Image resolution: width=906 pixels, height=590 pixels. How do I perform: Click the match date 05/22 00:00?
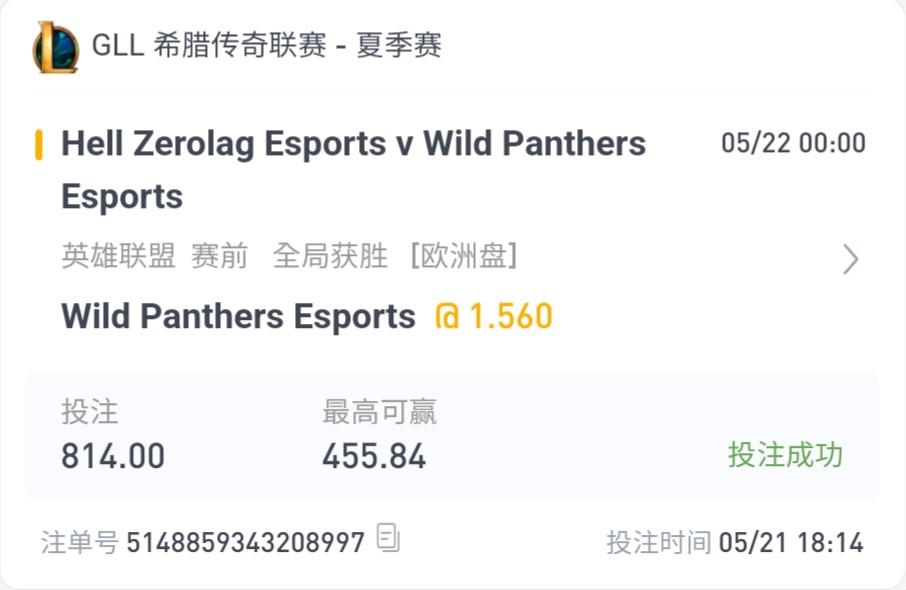pyautogui.click(x=793, y=143)
